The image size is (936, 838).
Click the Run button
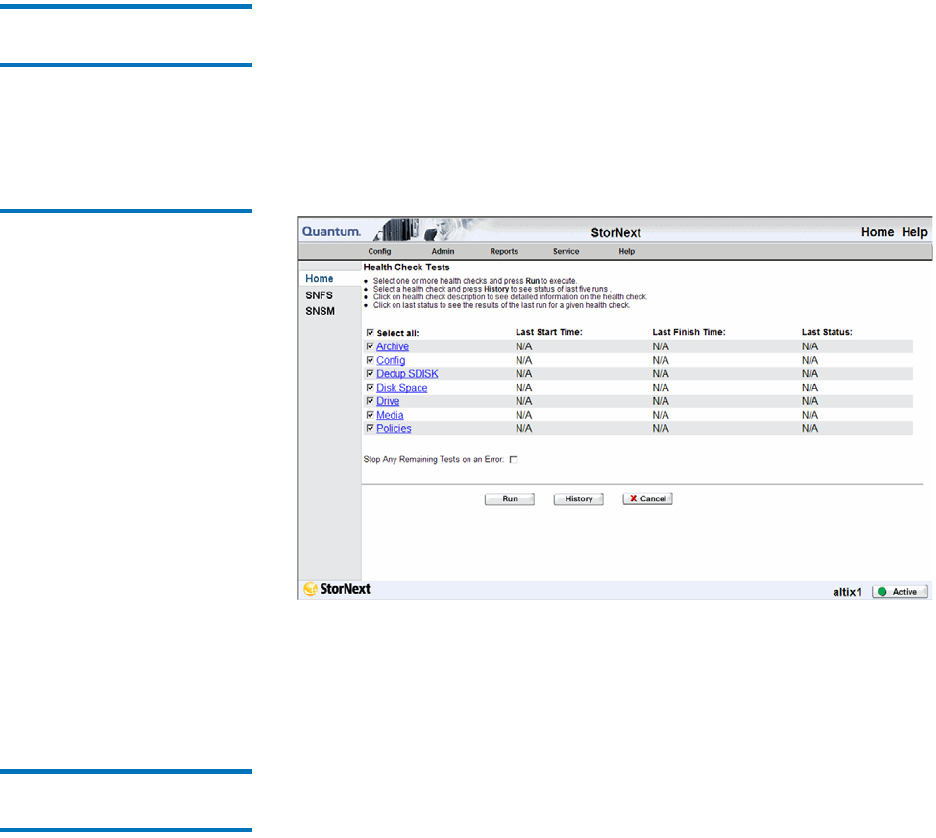pyautogui.click(x=510, y=499)
